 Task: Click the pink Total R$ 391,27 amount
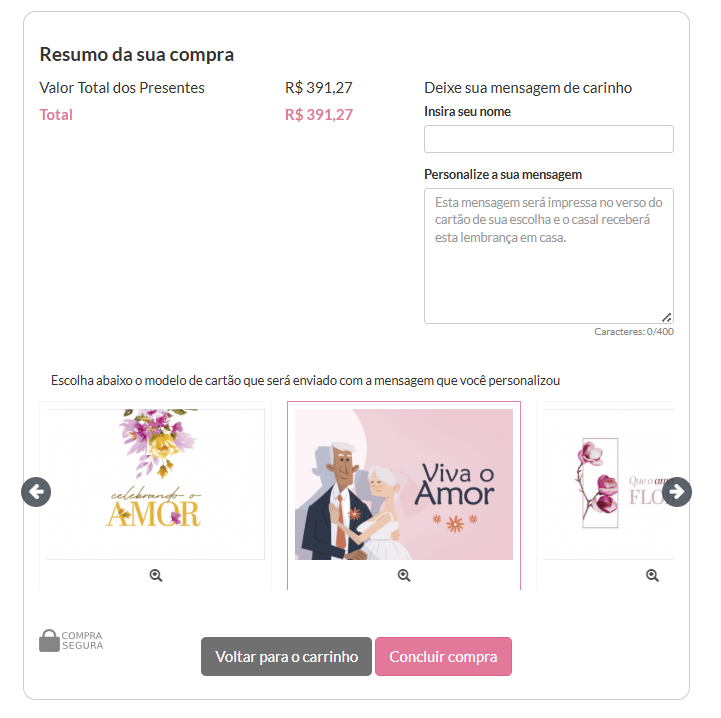coord(319,115)
